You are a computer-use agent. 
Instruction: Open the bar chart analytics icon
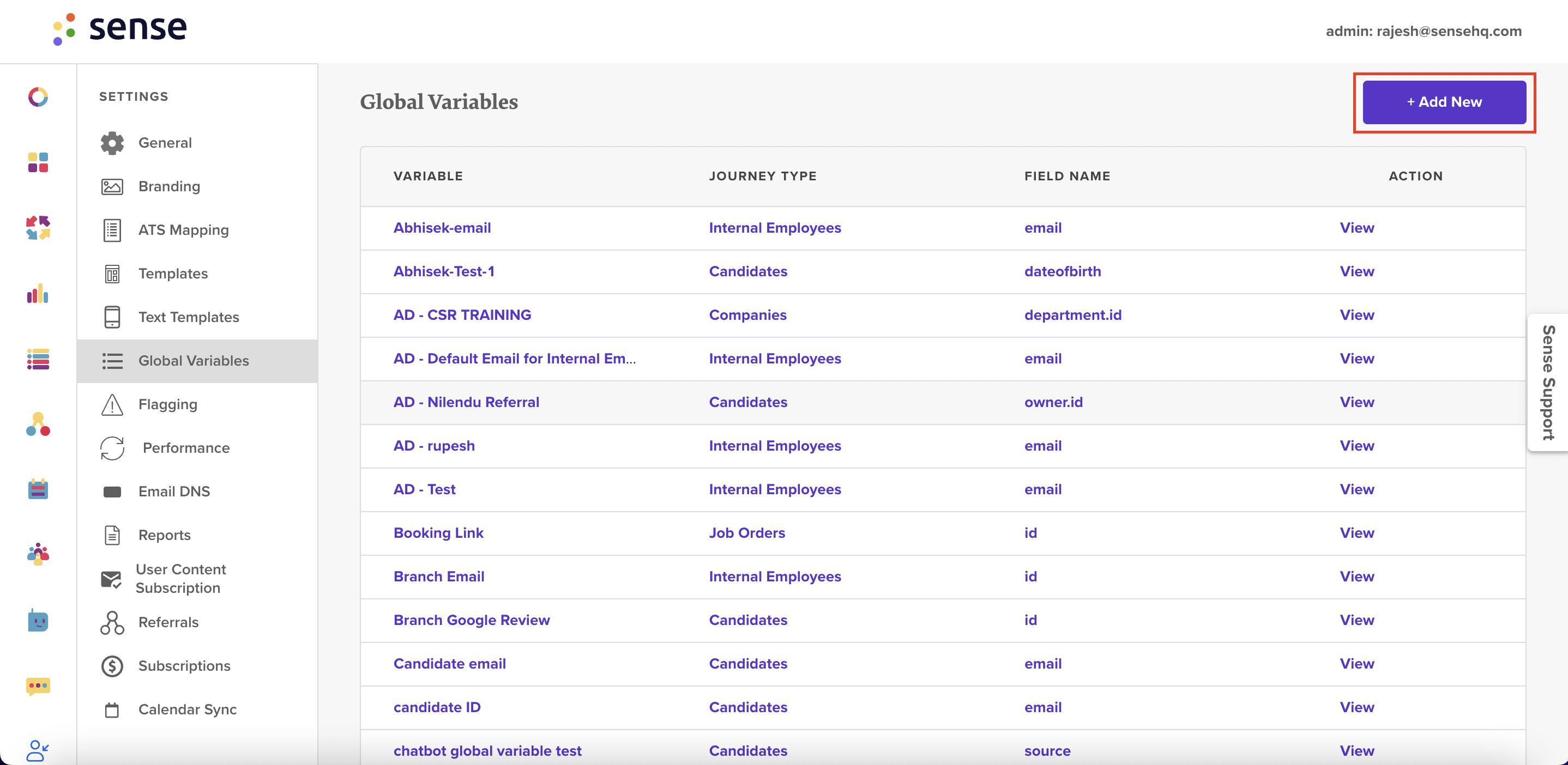(38, 293)
